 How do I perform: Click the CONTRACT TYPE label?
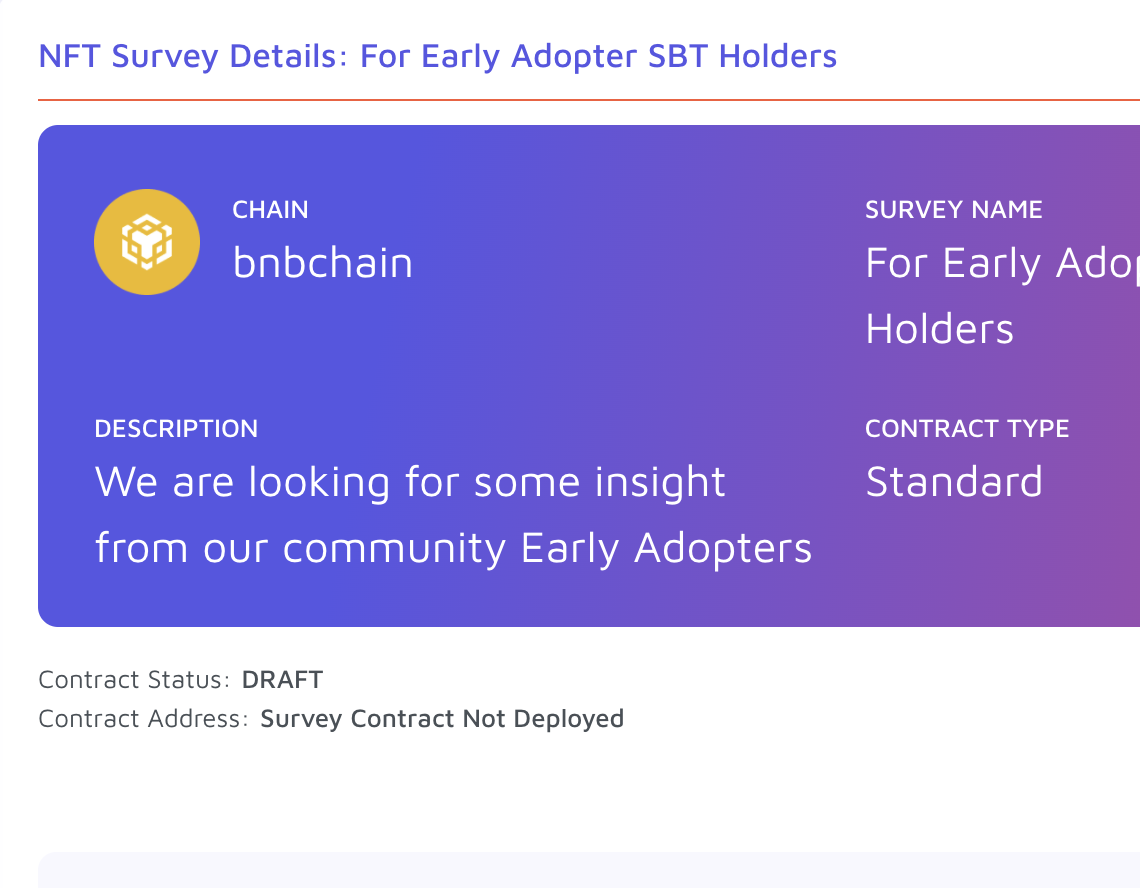tap(967, 428)
